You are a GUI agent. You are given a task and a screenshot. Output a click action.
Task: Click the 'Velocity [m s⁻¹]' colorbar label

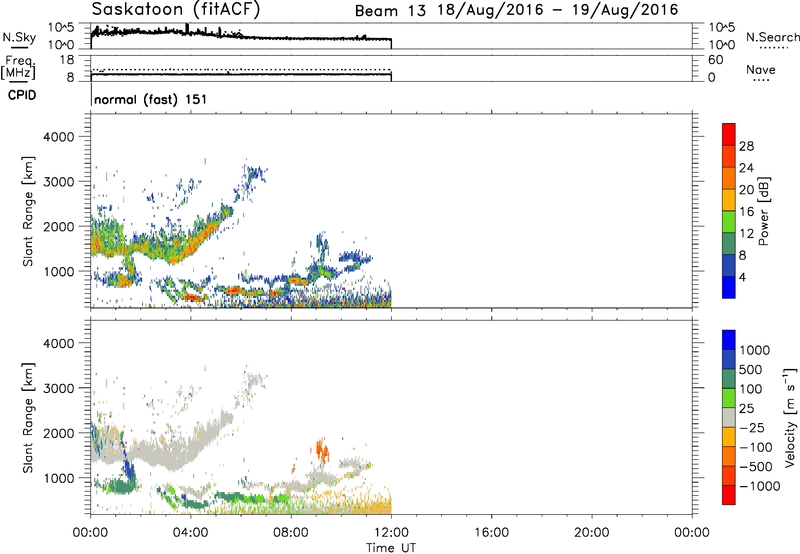click(x=791, y=417)
